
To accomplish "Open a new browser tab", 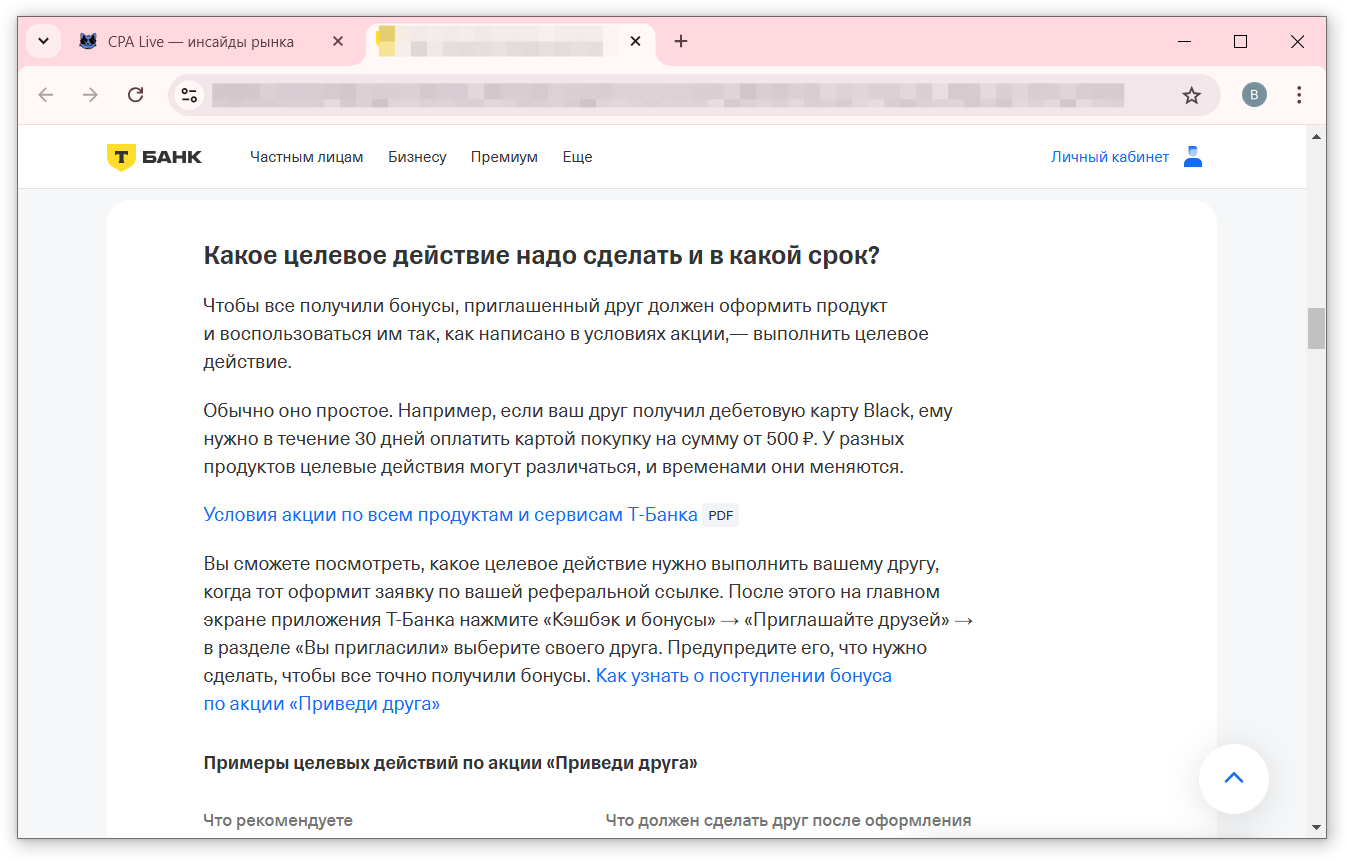I will click(x=681, y=41).
